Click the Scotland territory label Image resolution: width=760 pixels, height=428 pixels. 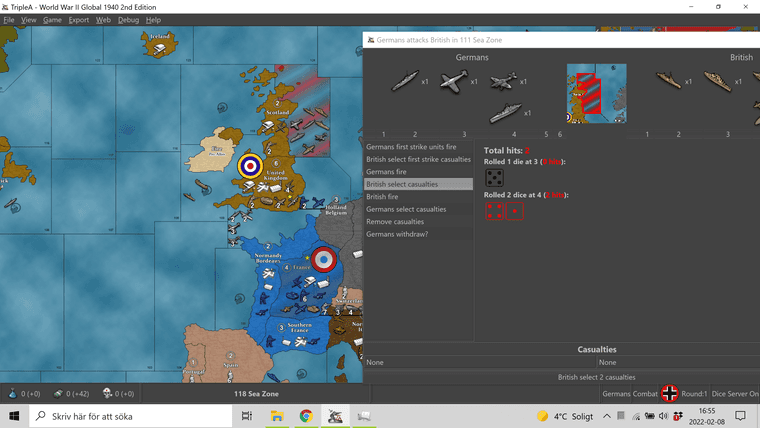pyautogui.click(x=277, y=112)
